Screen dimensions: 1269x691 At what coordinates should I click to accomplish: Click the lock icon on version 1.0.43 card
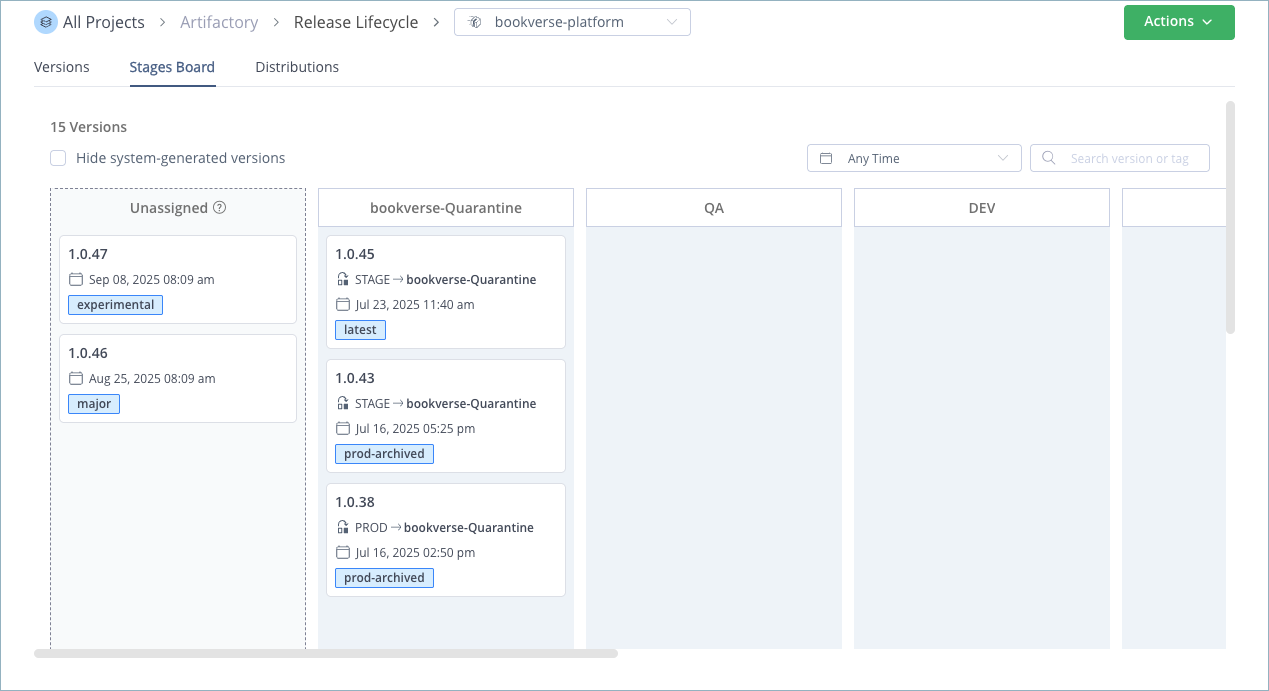(342, 403)
